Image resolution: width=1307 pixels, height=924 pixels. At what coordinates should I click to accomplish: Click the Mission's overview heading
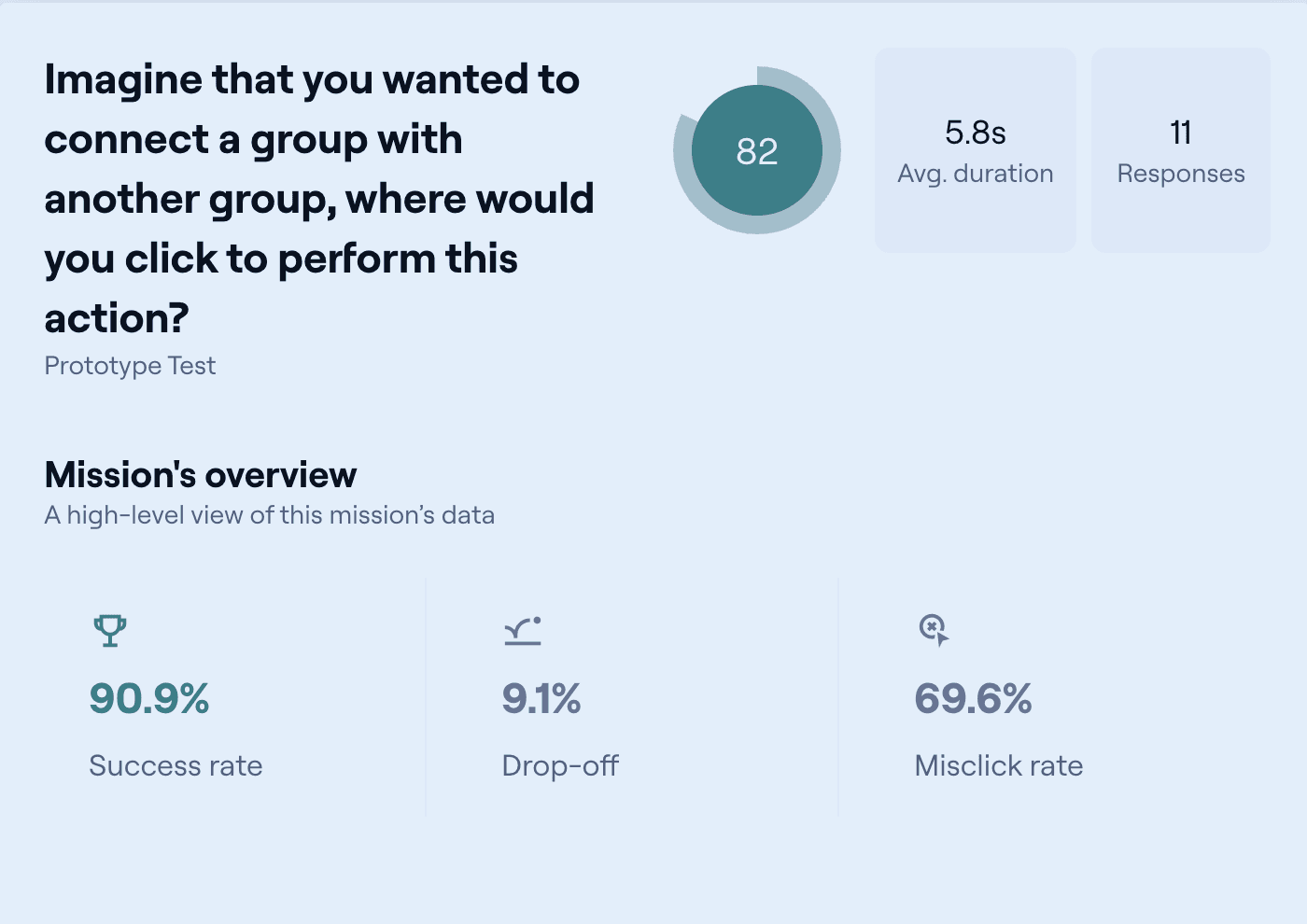201,475
